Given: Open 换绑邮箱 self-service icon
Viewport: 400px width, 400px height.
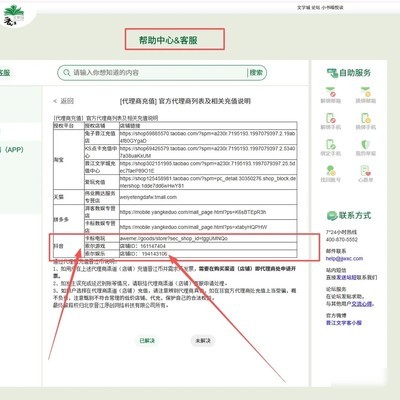Looking at the screenshot, I should 366,95.
